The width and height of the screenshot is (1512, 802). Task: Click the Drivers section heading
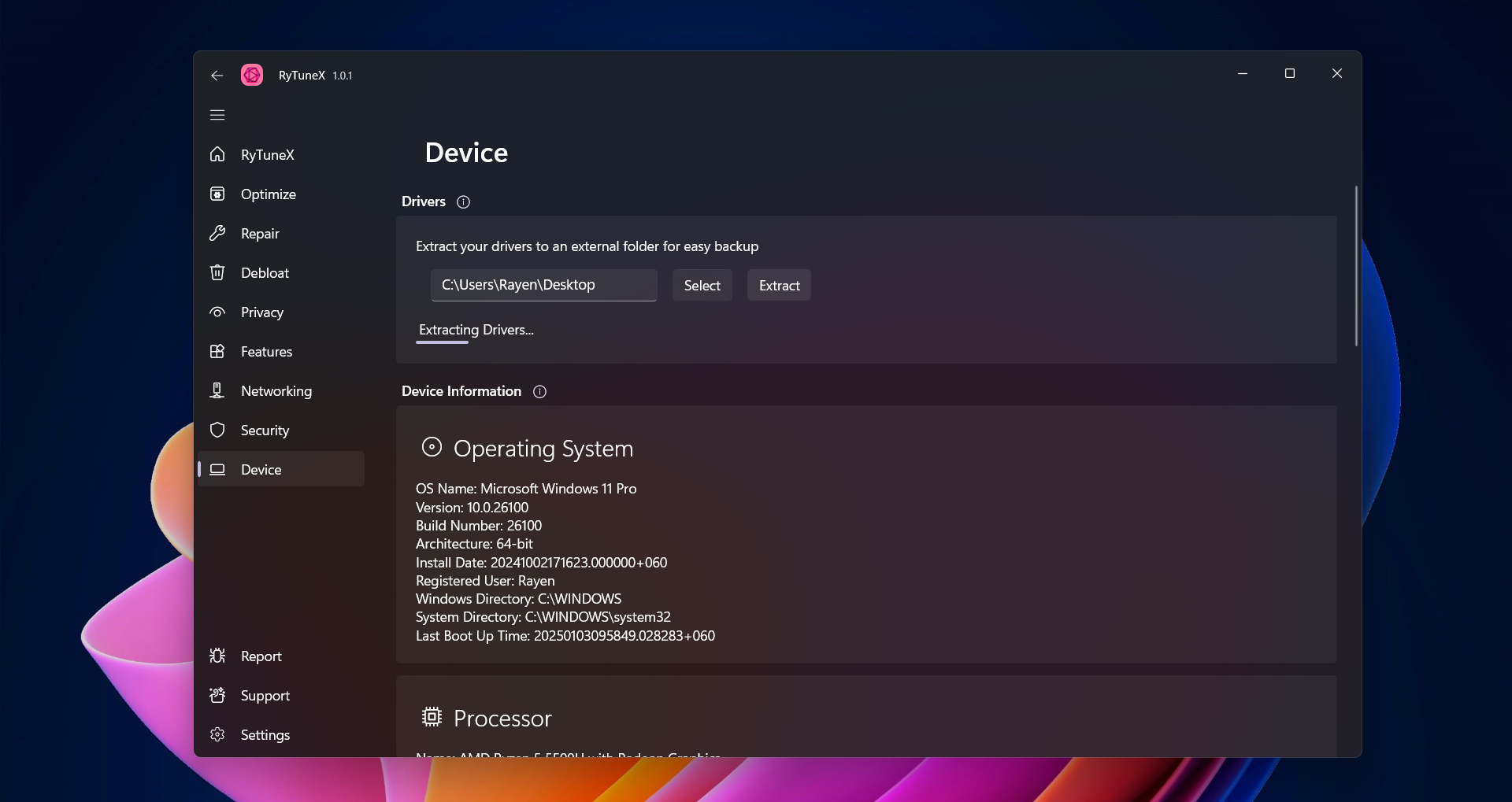424,201
